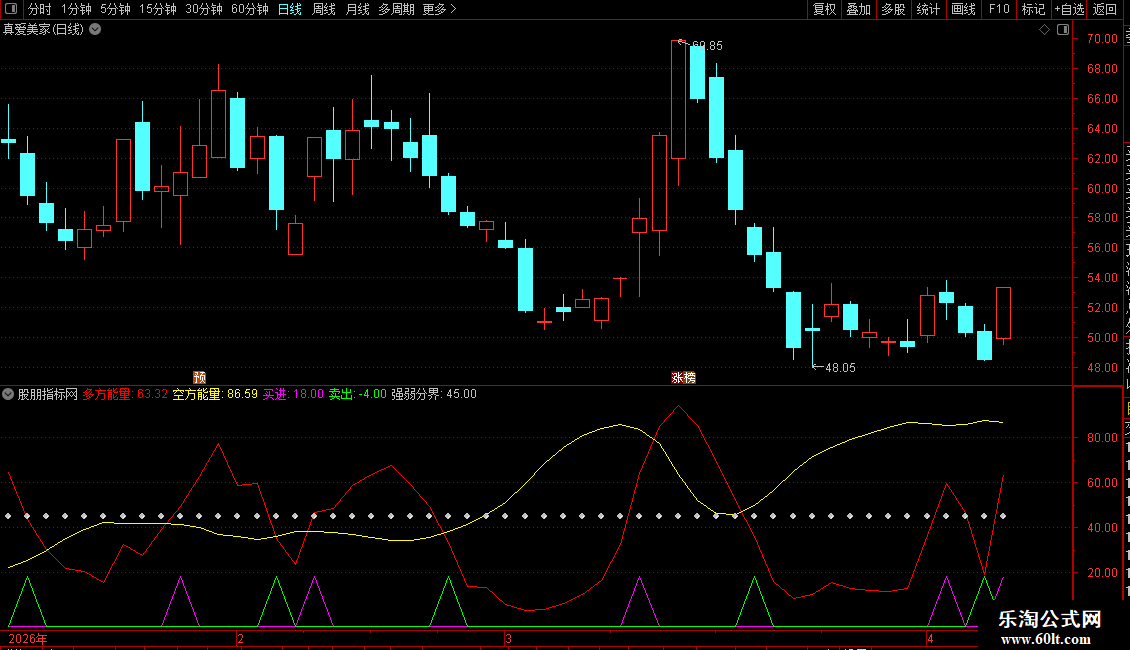This screenshot has height=650, width=1130.
Task: Switch to 分时 intraday view
Action: pyautogui.click(x=40, y=9)
